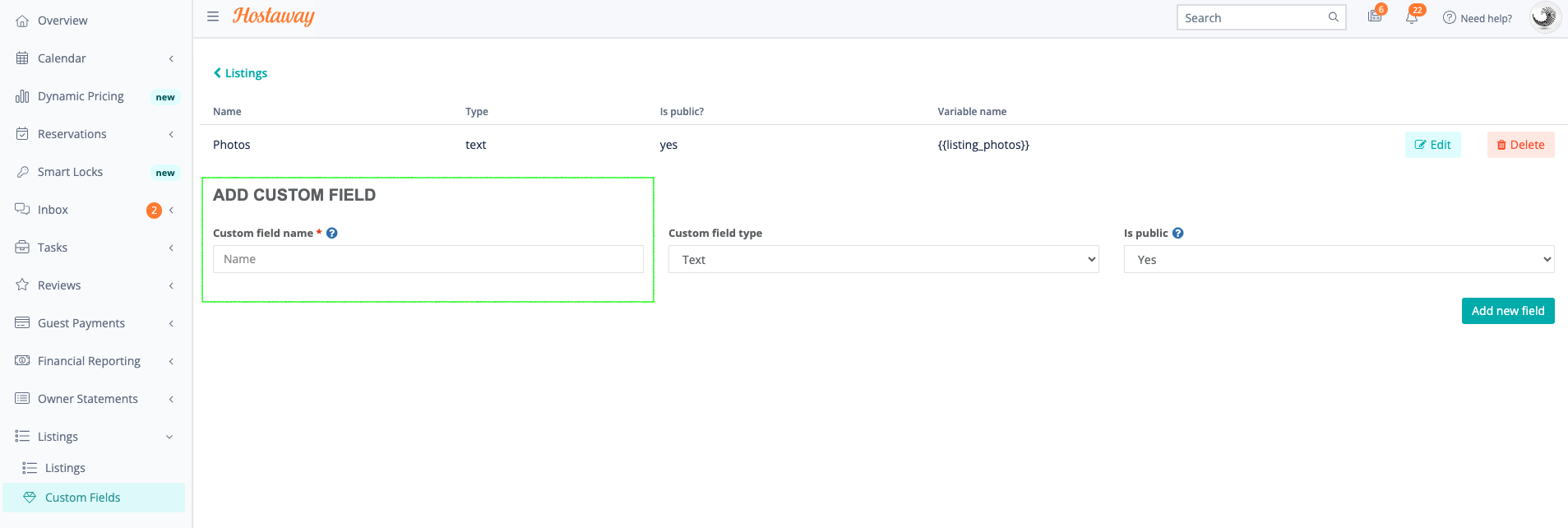Click the user profile avatar
Viewport: 1568px width, 528px height.
pos(1544,17)
